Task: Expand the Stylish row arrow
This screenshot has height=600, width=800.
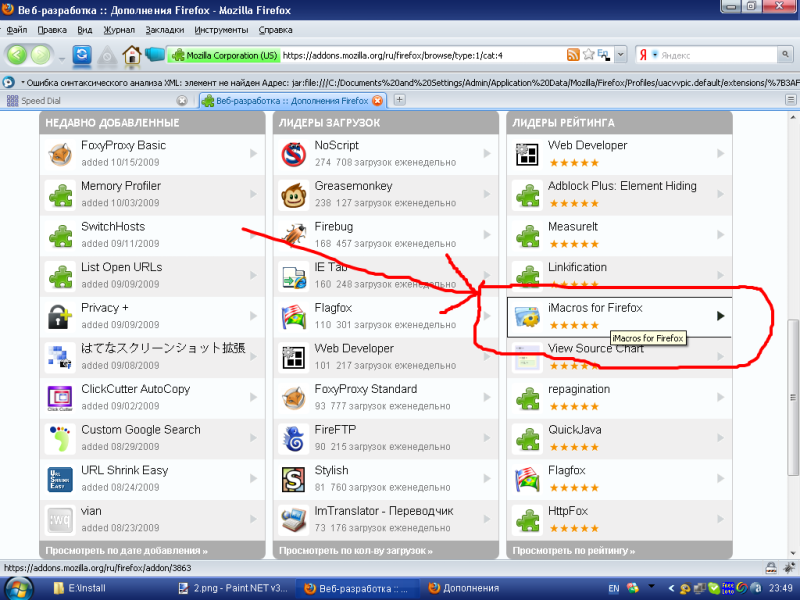Action: pyautogui.click(x=487, y=478)
